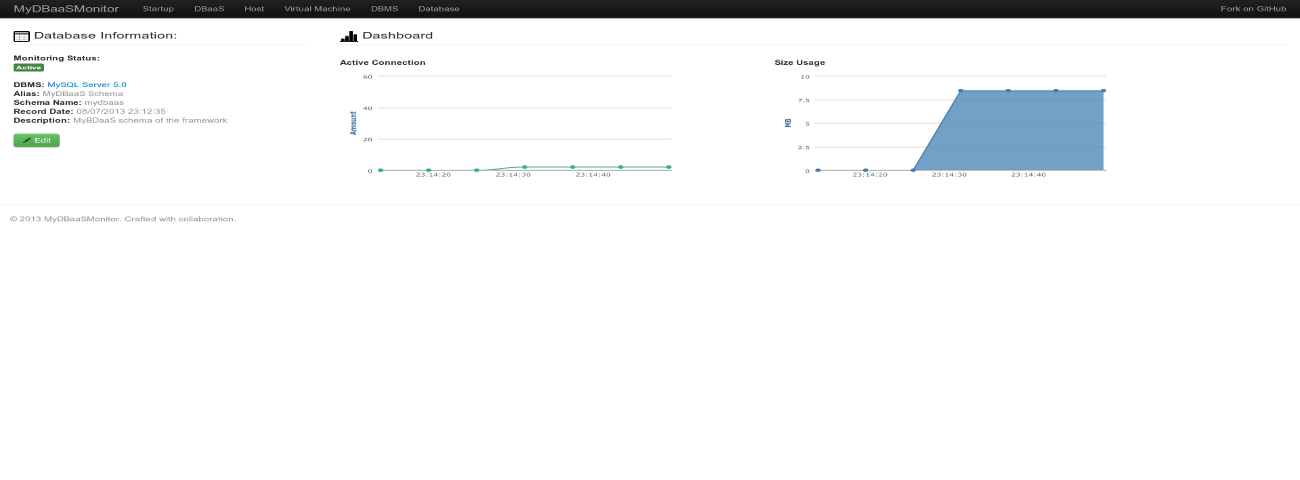Click the Amount axis label
The width and height of the screenshot is (1300, 480).
[x=353, y=123]
